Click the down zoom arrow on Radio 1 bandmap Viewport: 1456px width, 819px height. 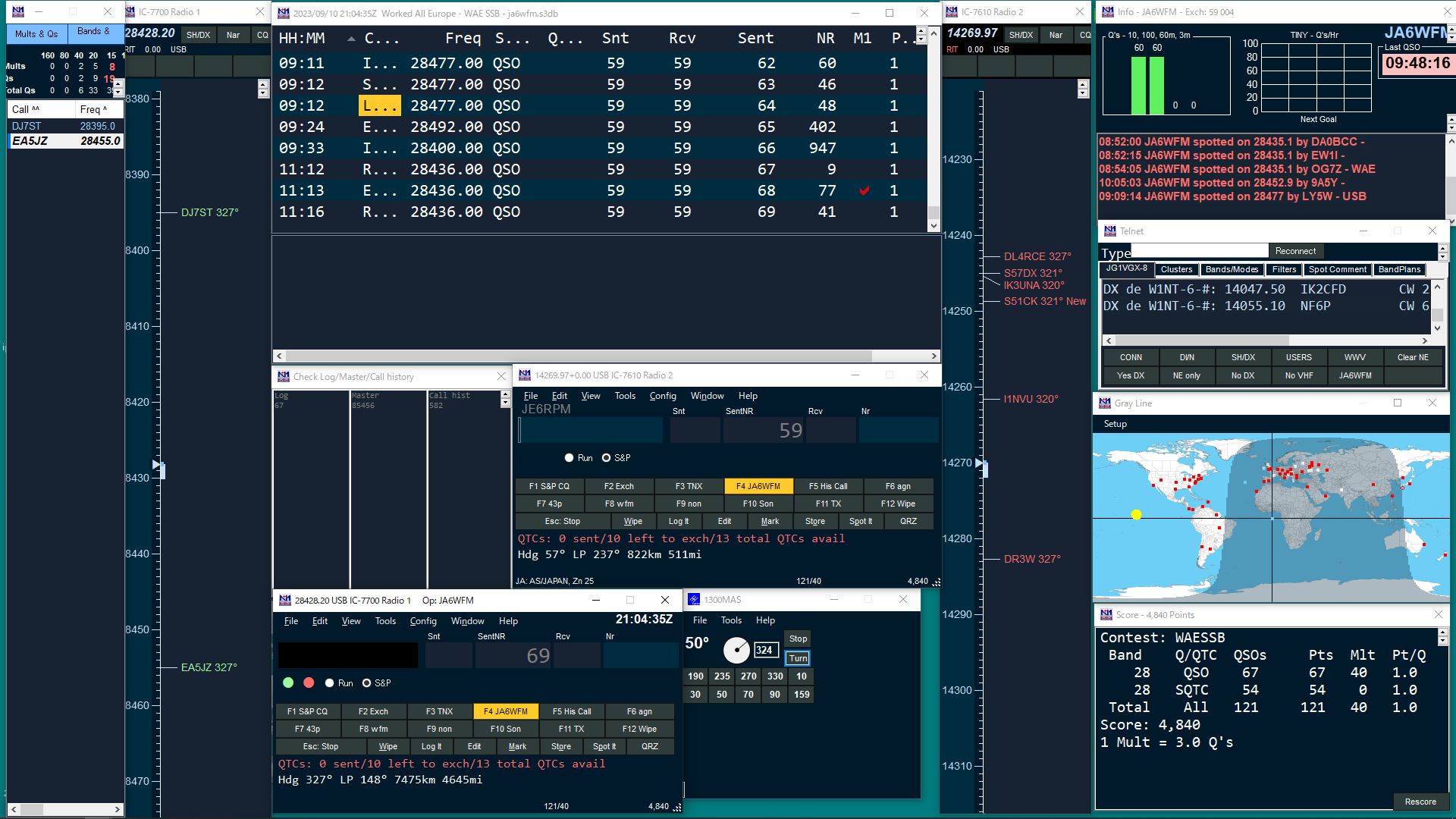[x=263, y=93]
